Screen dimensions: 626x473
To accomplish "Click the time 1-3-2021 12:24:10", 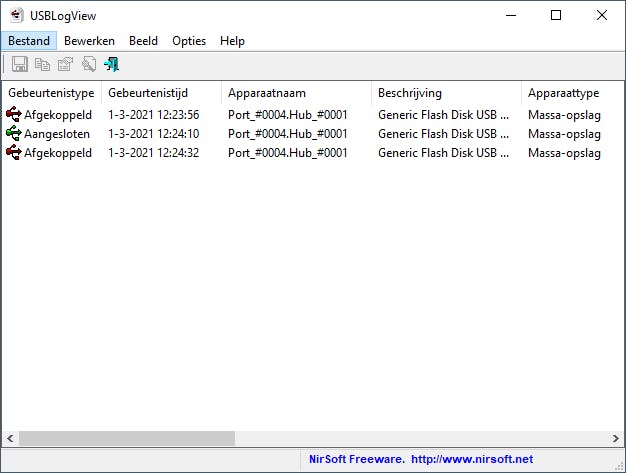I will [x=153, y=134].
